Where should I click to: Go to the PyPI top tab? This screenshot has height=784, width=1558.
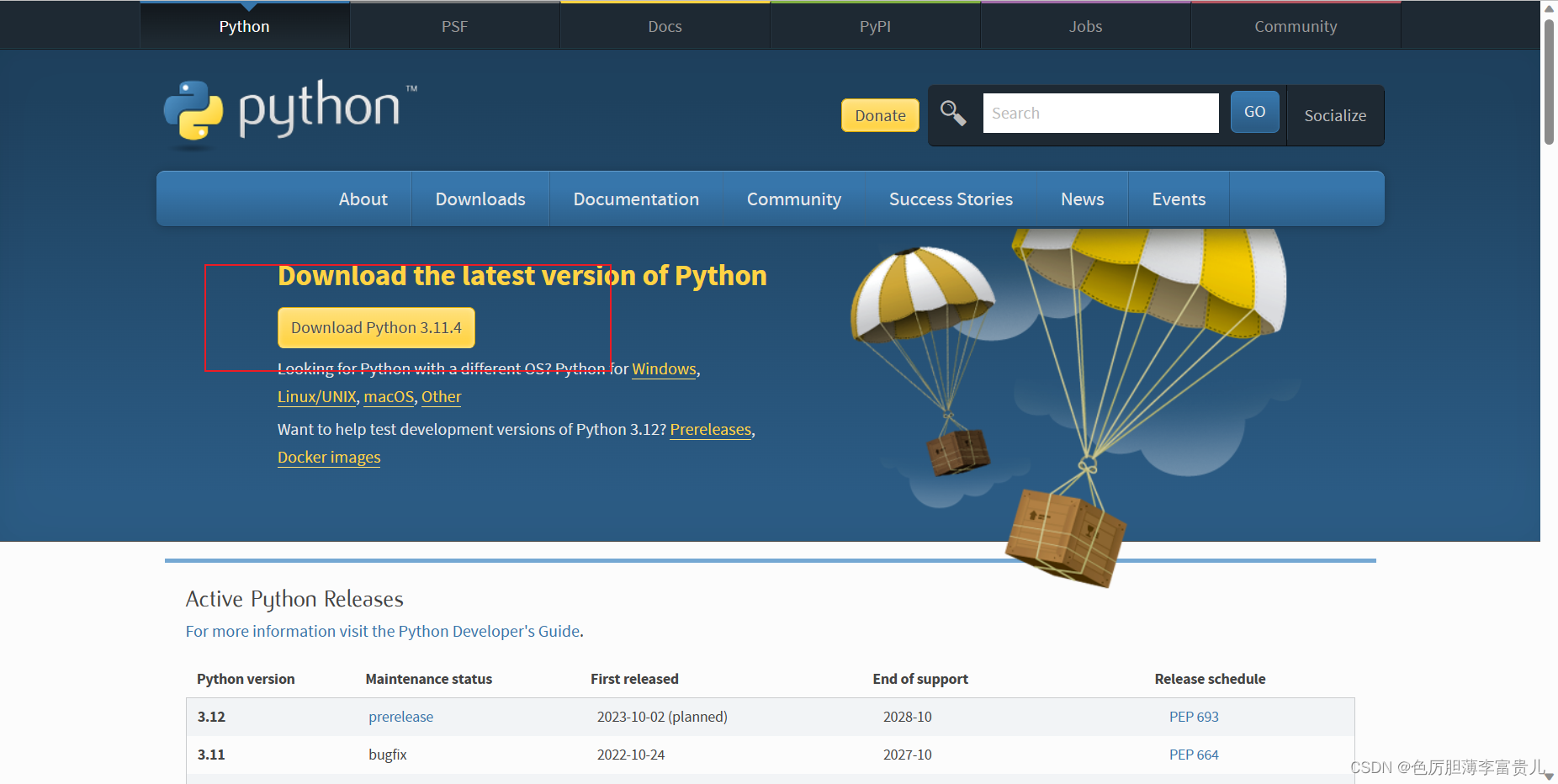(875, 26)
